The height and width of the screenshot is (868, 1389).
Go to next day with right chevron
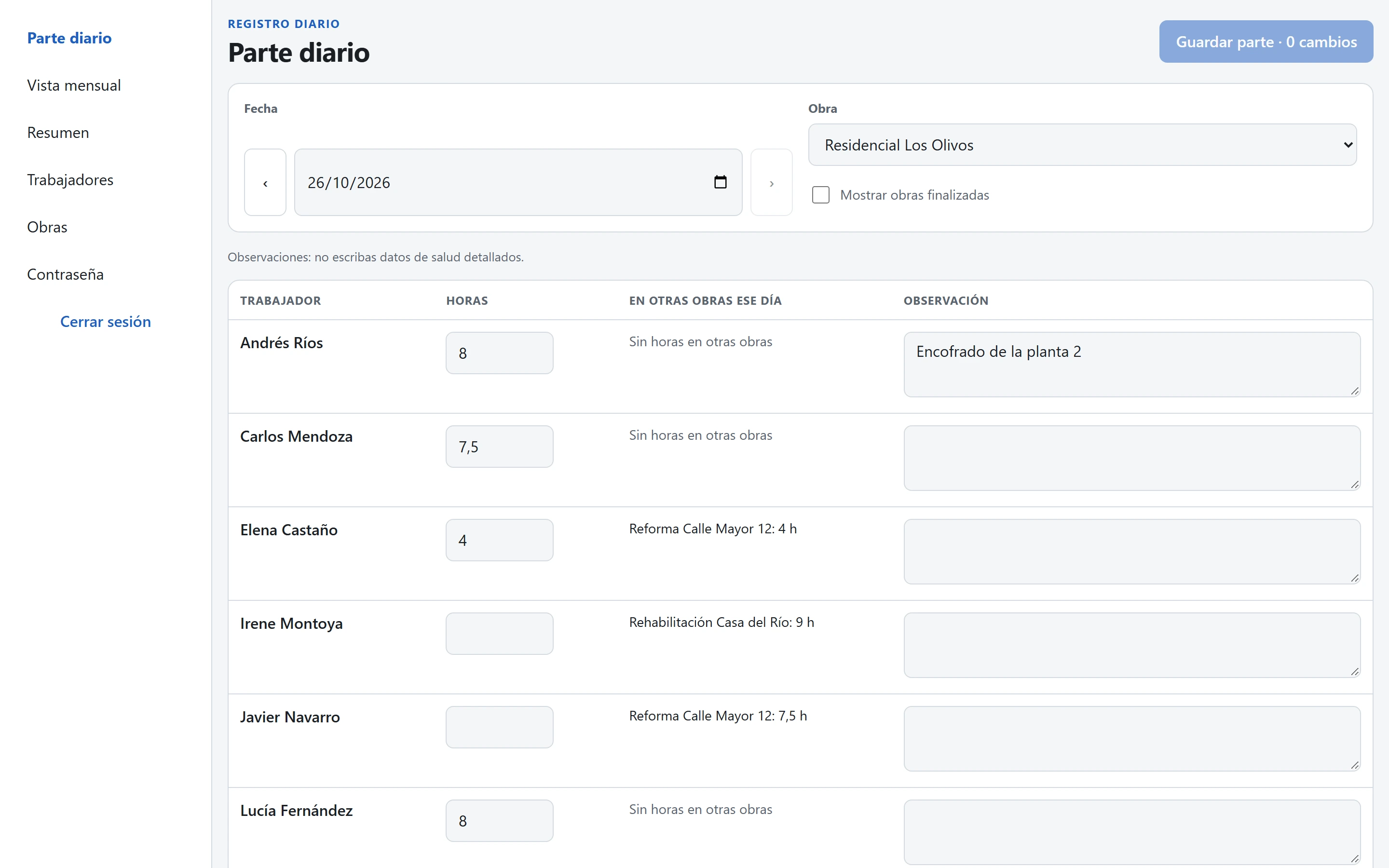coord(771,183)
